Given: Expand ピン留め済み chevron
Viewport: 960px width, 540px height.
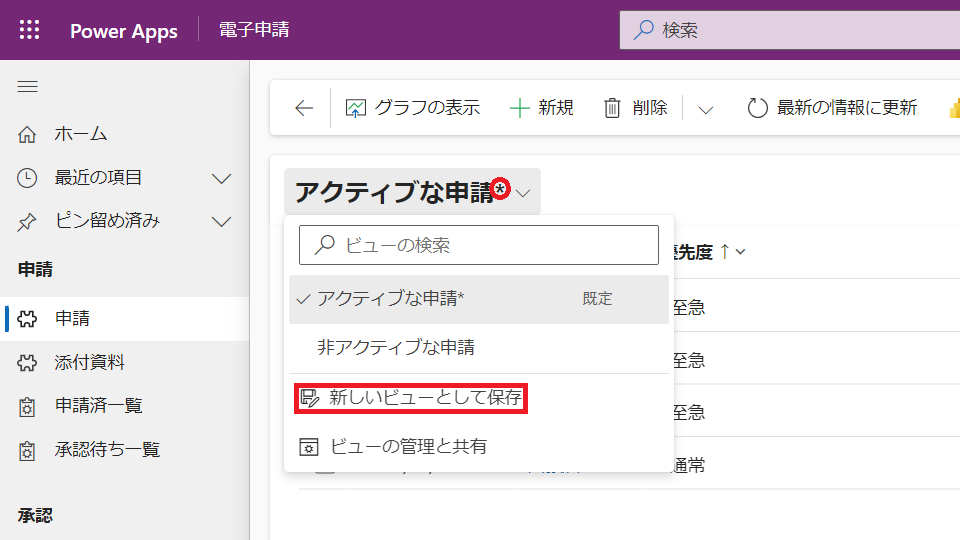Looking at the screenshot, I should (x=221, y=221).
